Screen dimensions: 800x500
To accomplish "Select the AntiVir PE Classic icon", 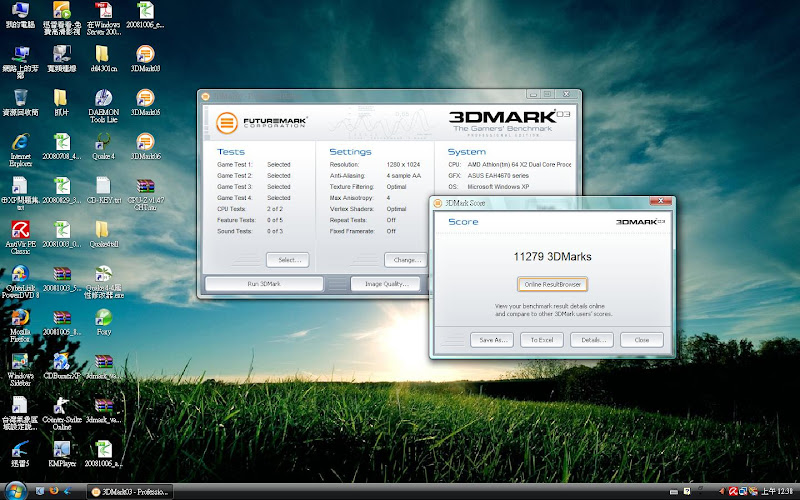I will (x=20, y=237).
